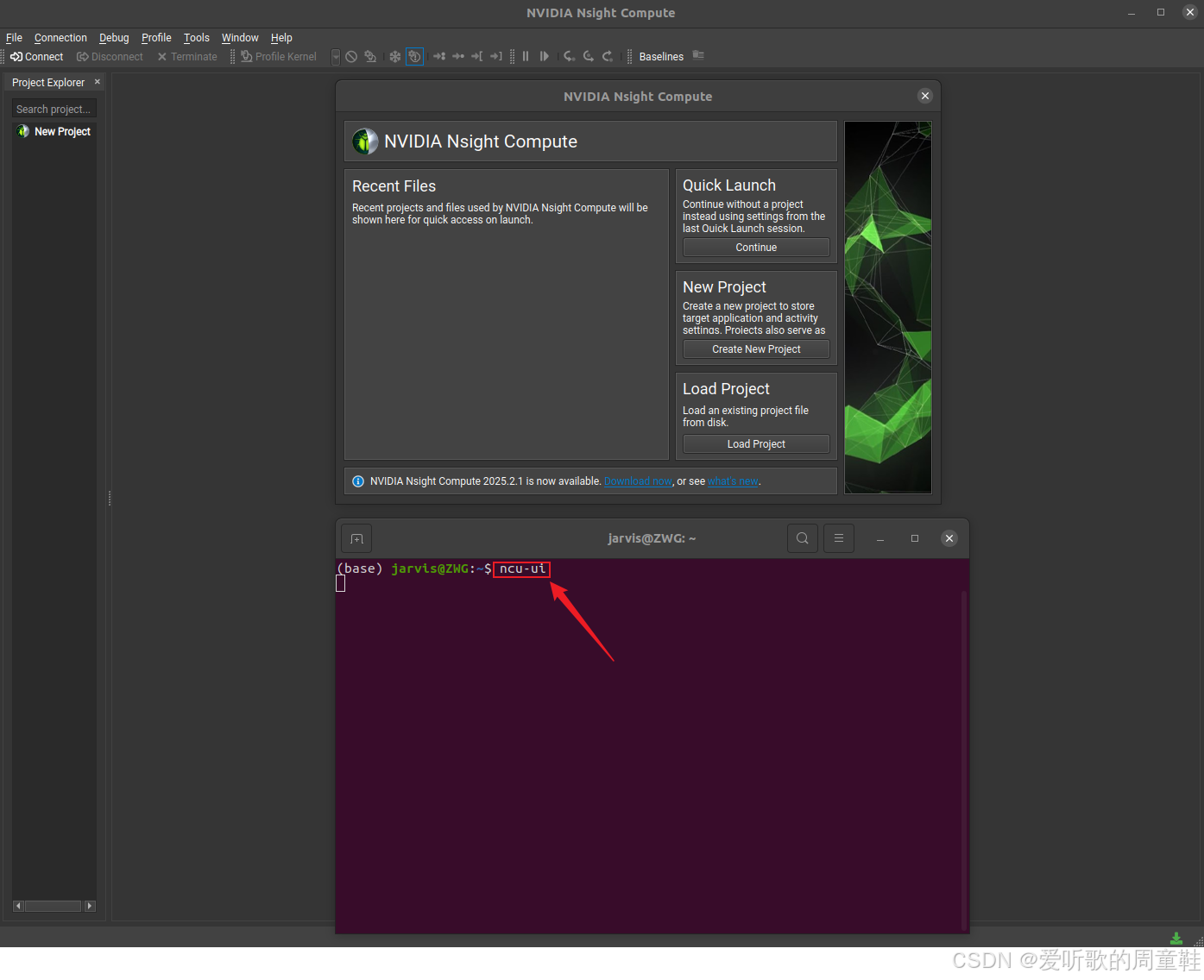
Task: Click the Step In icon
Action: point(570,57)
